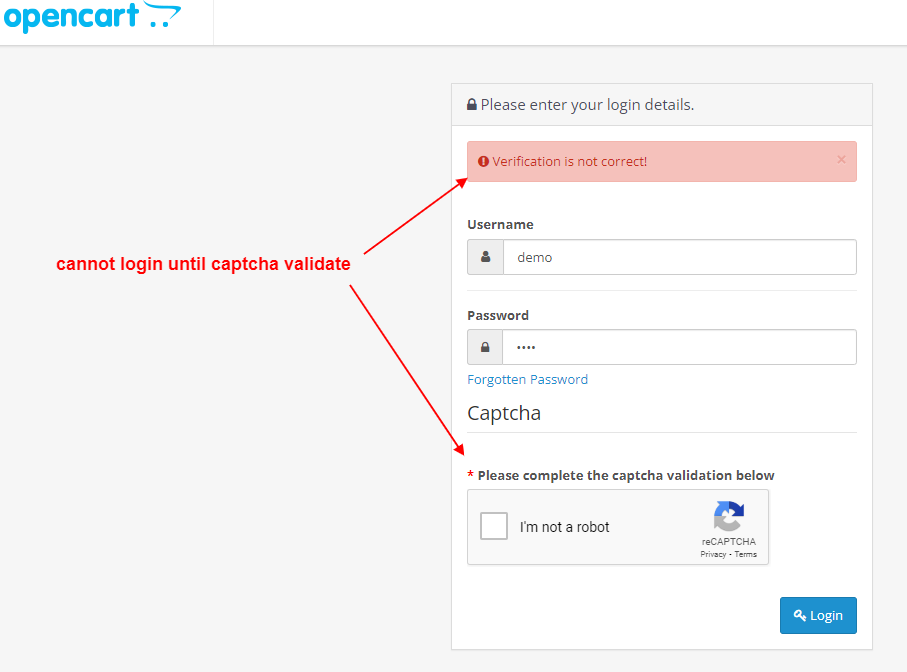
Task: Click the red exclamation icon in the alert
Action: pyautogui.click(x=483, y=162)
